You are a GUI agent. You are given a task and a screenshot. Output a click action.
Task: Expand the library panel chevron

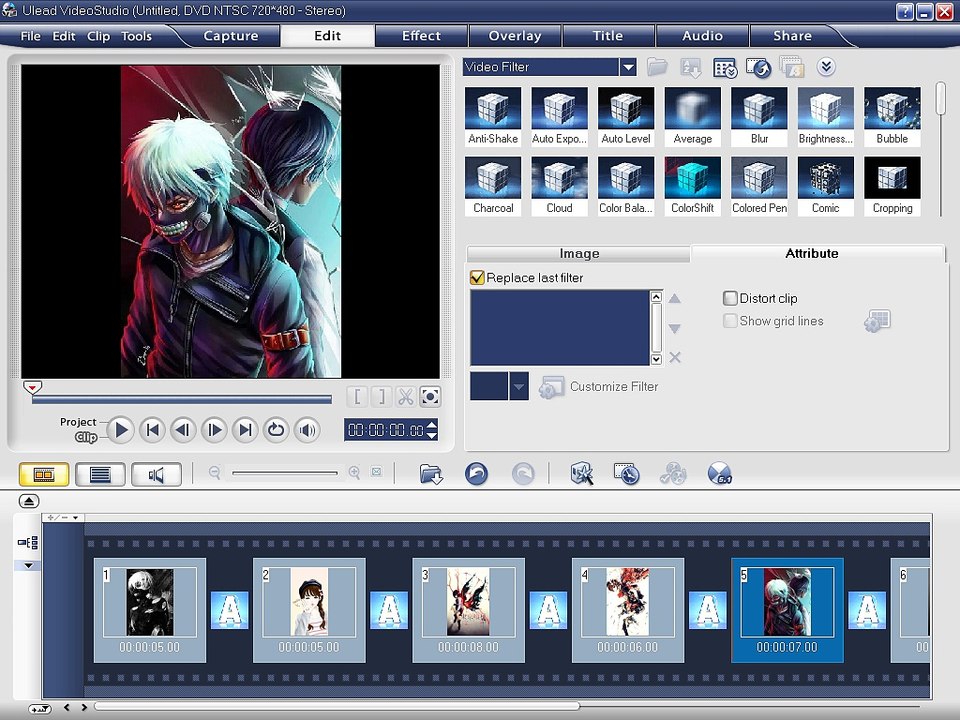[x=826, y=67]
